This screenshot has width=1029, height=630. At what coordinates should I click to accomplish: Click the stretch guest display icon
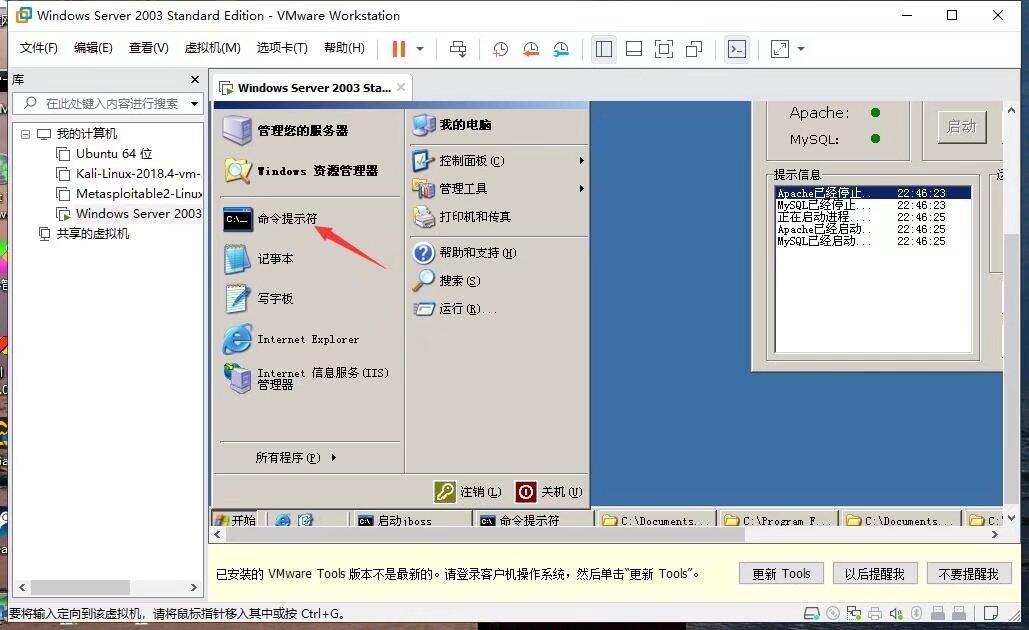pyautogui.click(x=780, y=49)
